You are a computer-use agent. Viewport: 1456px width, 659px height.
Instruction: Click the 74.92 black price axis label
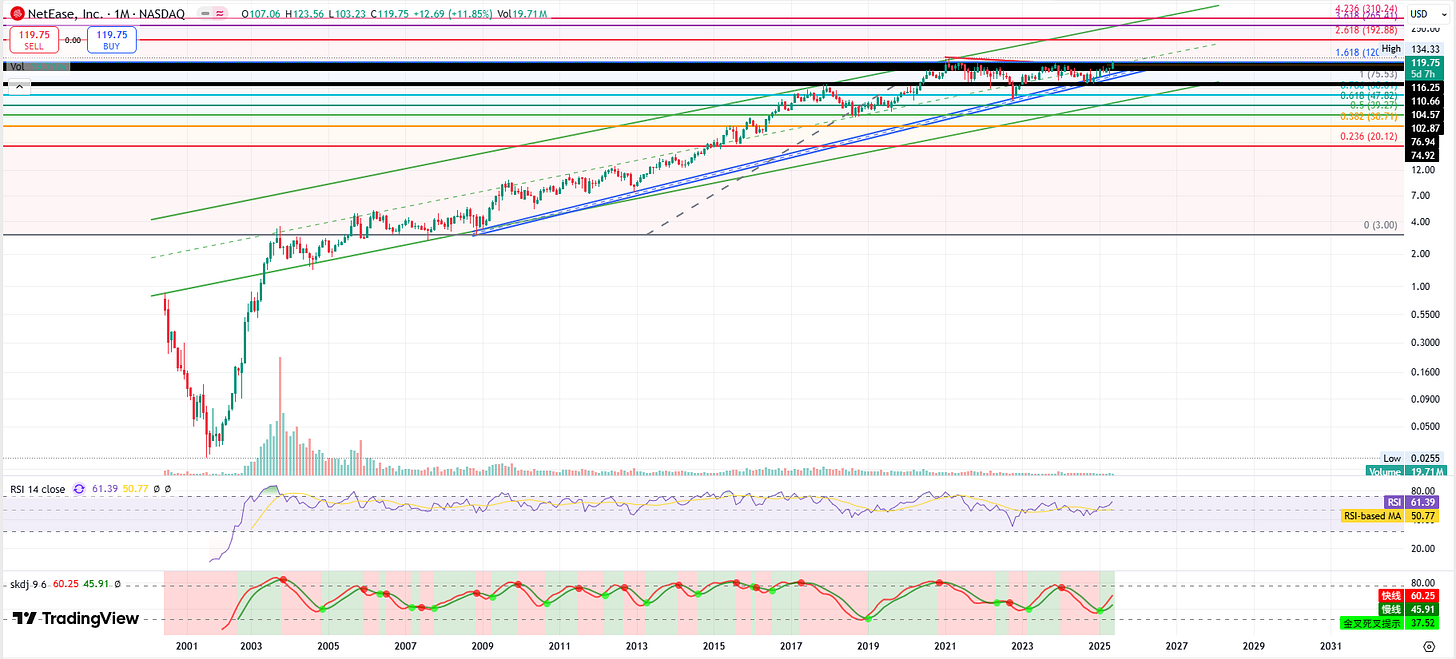[1424, 155]
